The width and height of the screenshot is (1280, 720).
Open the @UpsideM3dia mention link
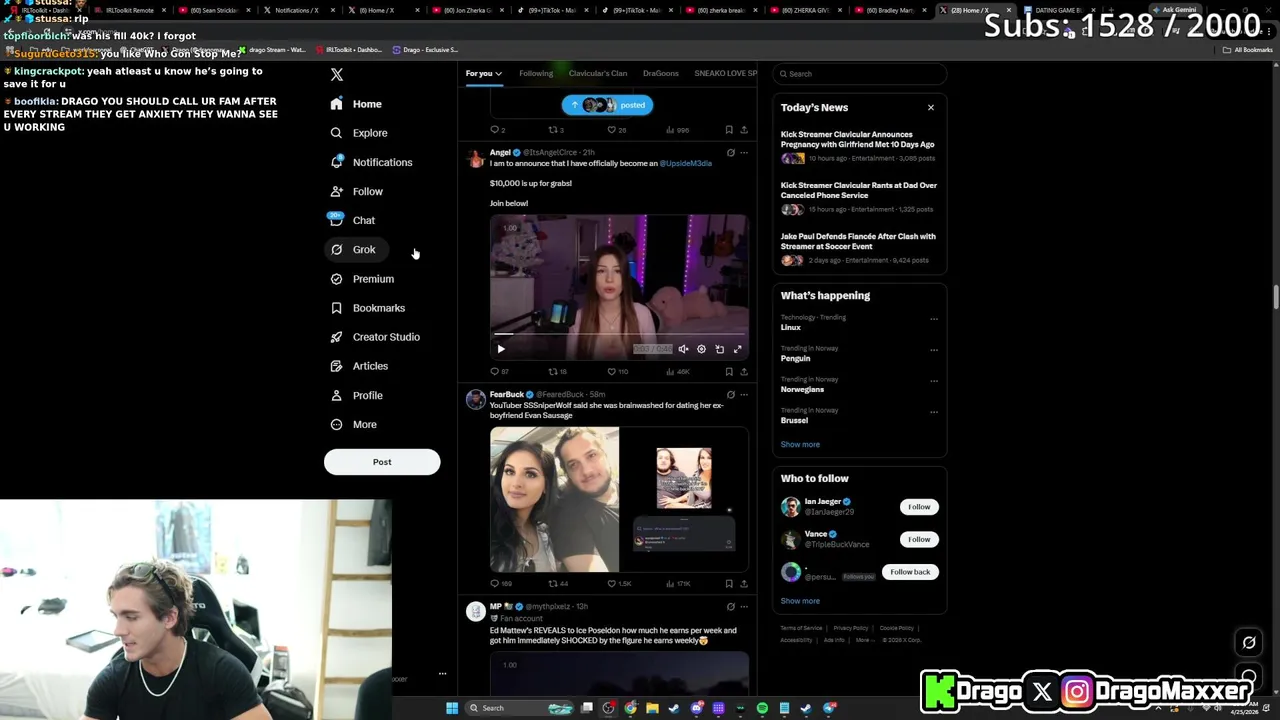point(686,163)
